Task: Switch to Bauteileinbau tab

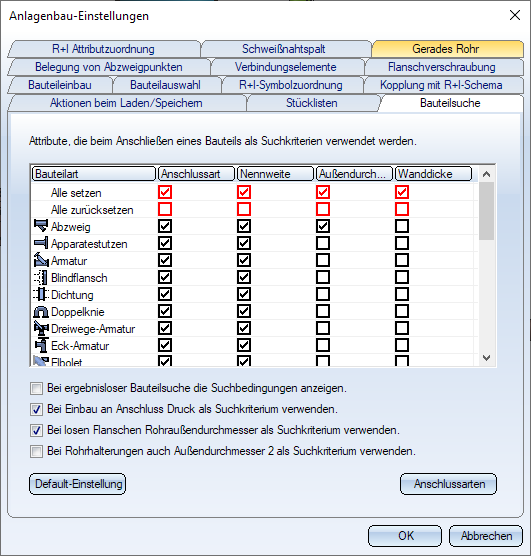Action: (x=60, y=85)
